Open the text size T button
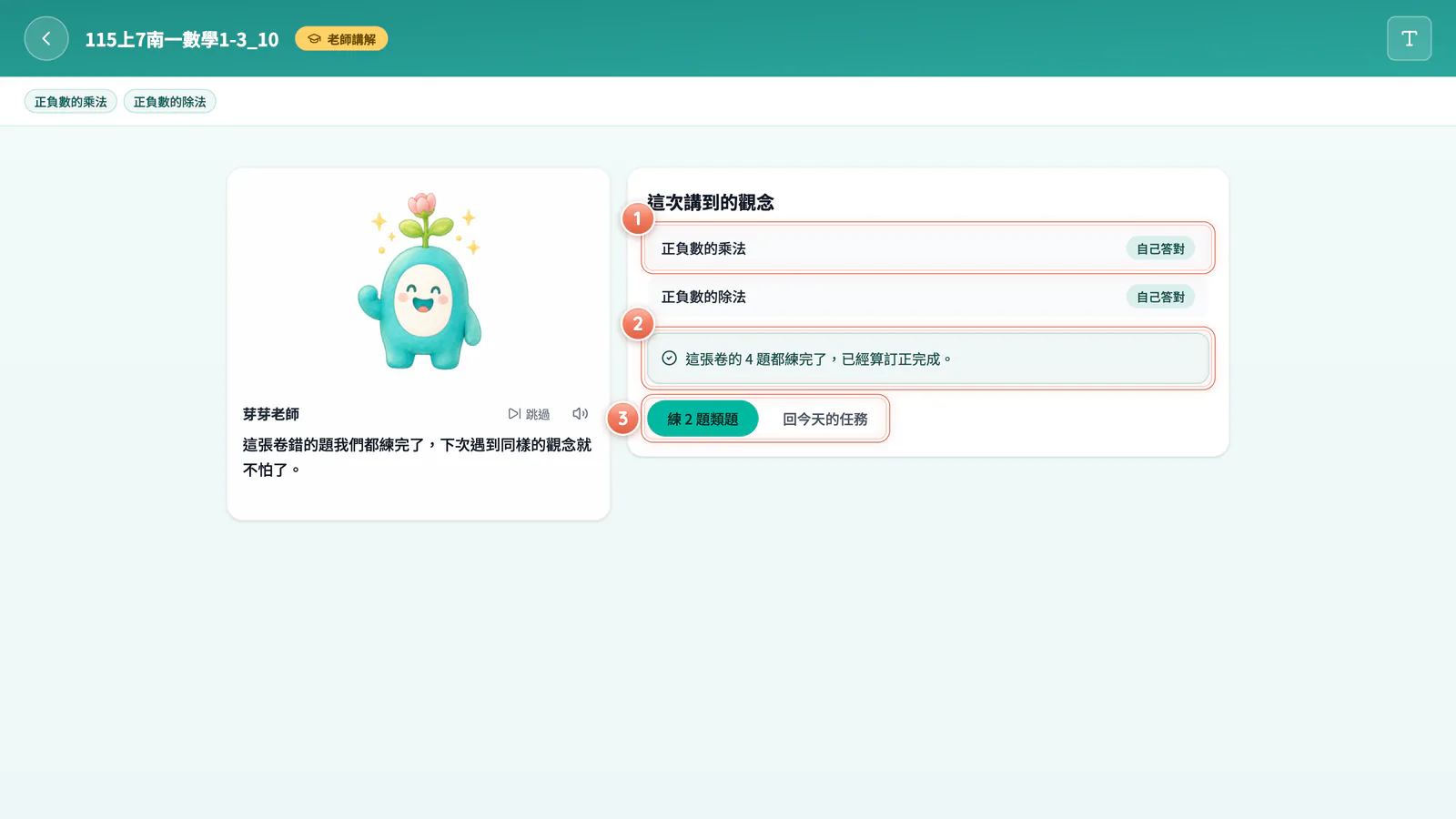The width and height of the screenshot is (1456, 819). coord(1409,38)
